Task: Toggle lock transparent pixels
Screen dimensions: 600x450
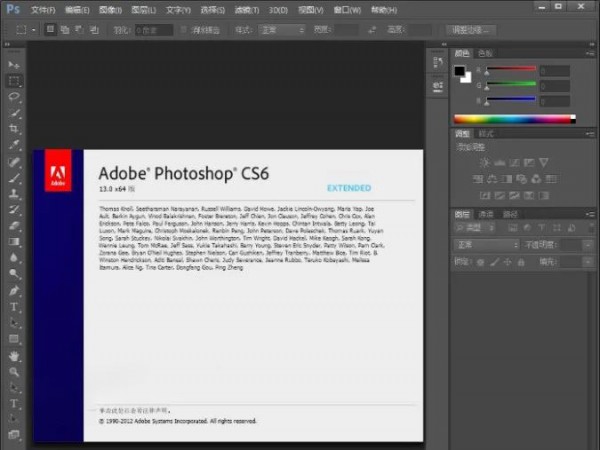Action: click(481, 262)
